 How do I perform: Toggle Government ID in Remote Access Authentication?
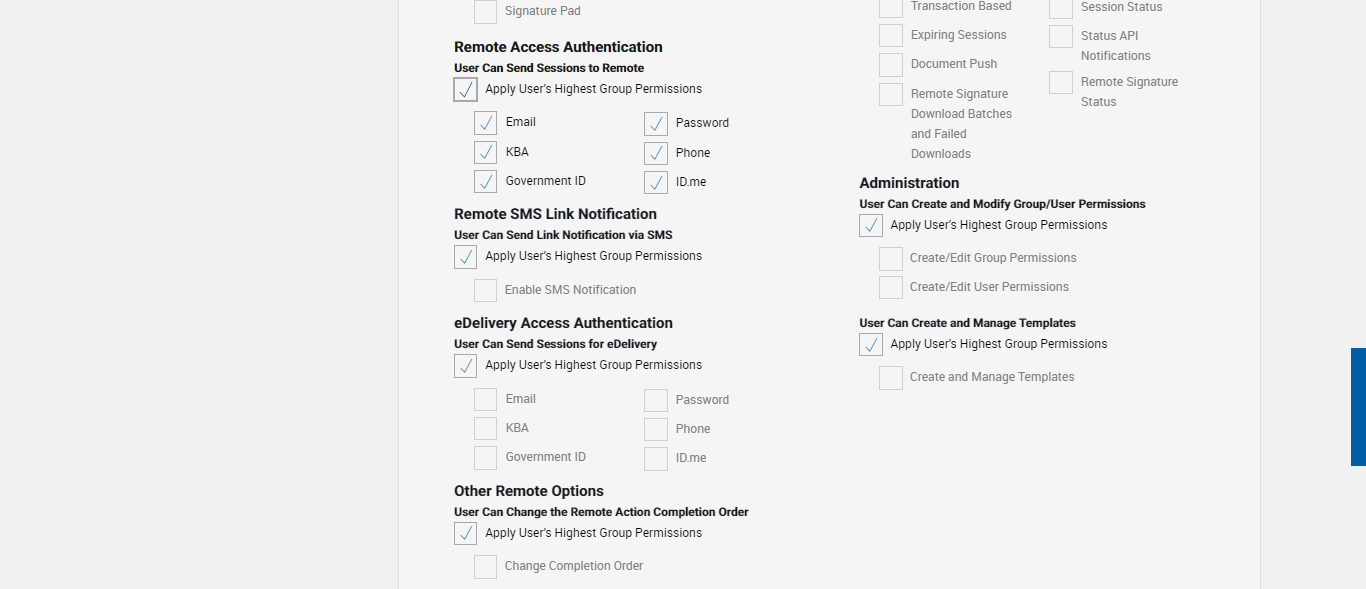click(486, 182)
